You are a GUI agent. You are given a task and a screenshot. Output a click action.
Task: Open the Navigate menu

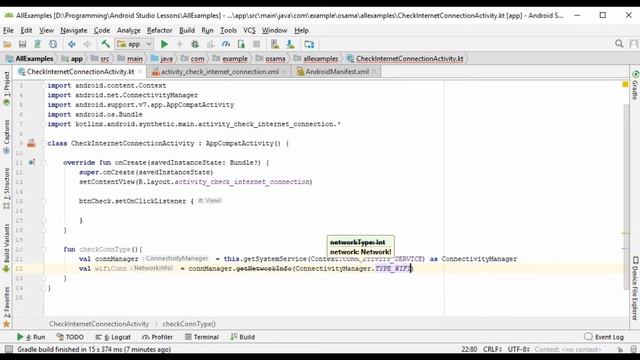[x=73, y=30]
